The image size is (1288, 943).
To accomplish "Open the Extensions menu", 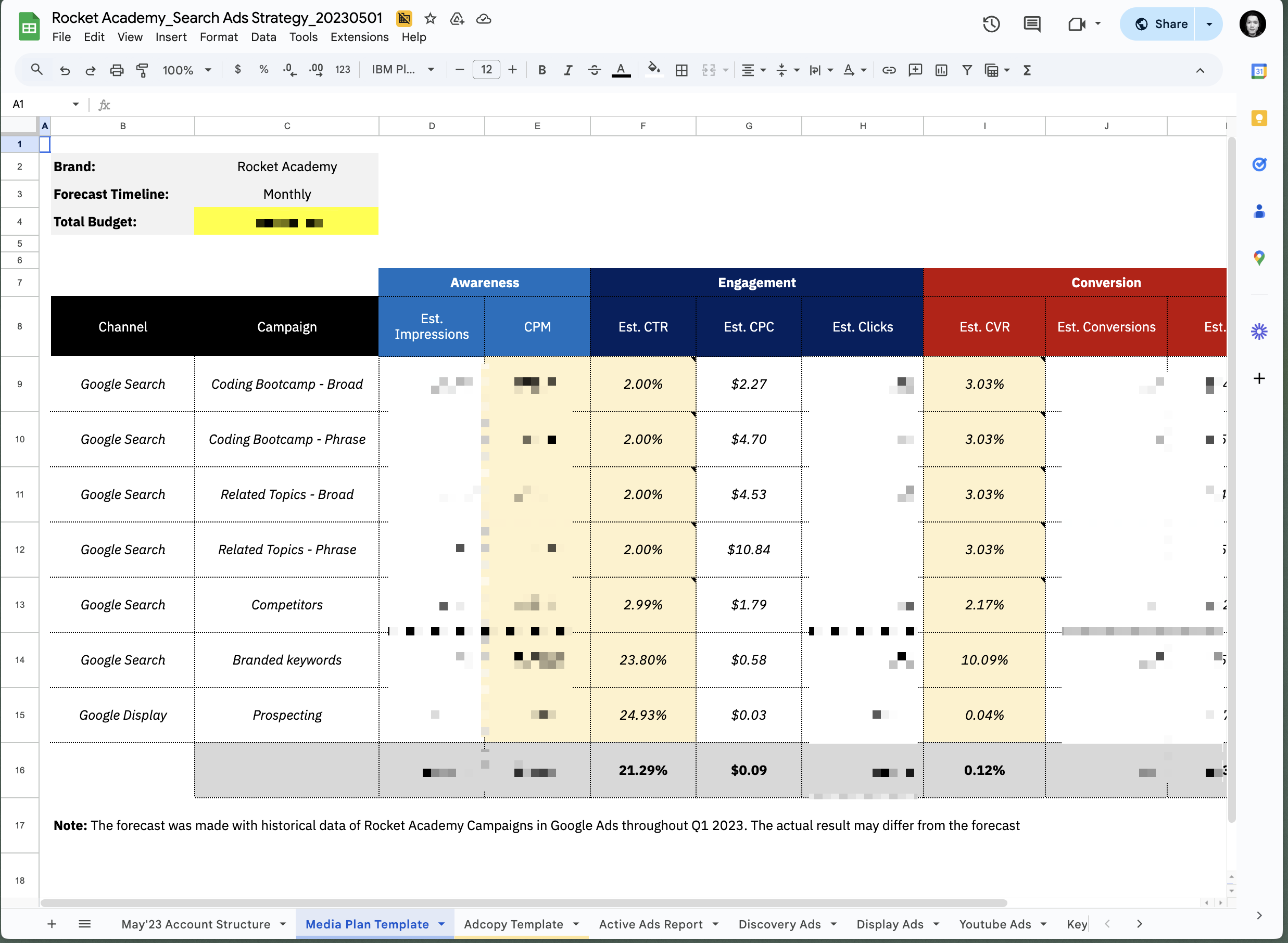I will (x=359, y=37).
